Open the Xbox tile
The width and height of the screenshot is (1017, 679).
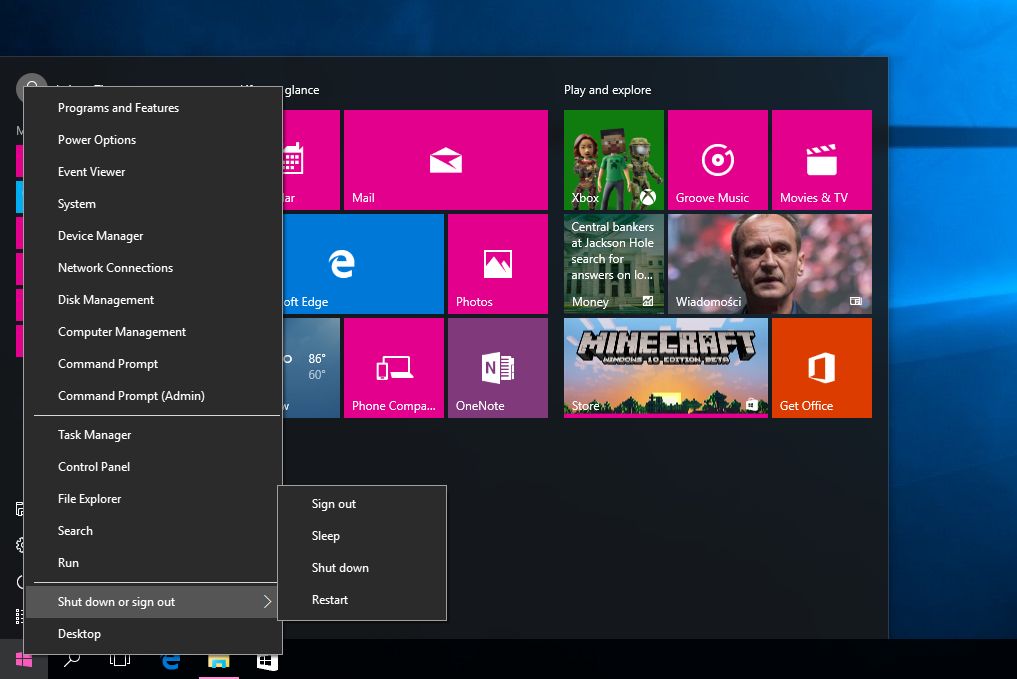pos(613,159)
